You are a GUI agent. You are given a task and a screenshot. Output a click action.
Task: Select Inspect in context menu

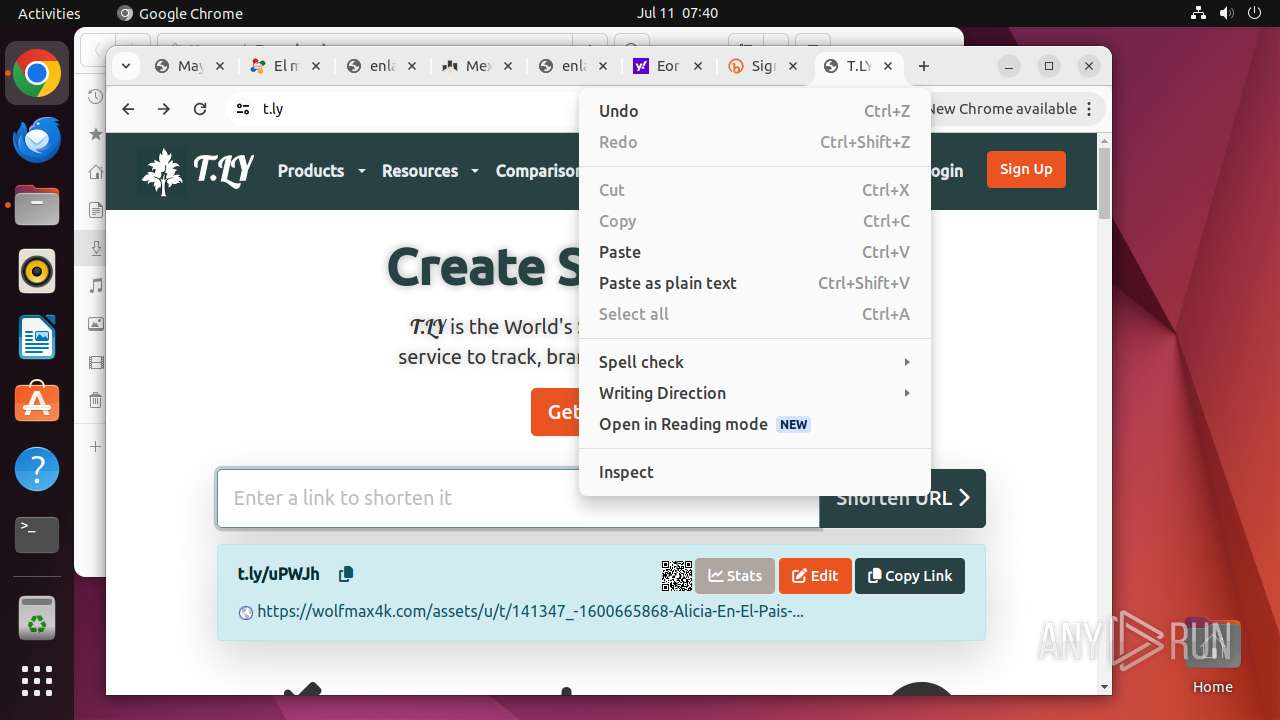[755, 472]
